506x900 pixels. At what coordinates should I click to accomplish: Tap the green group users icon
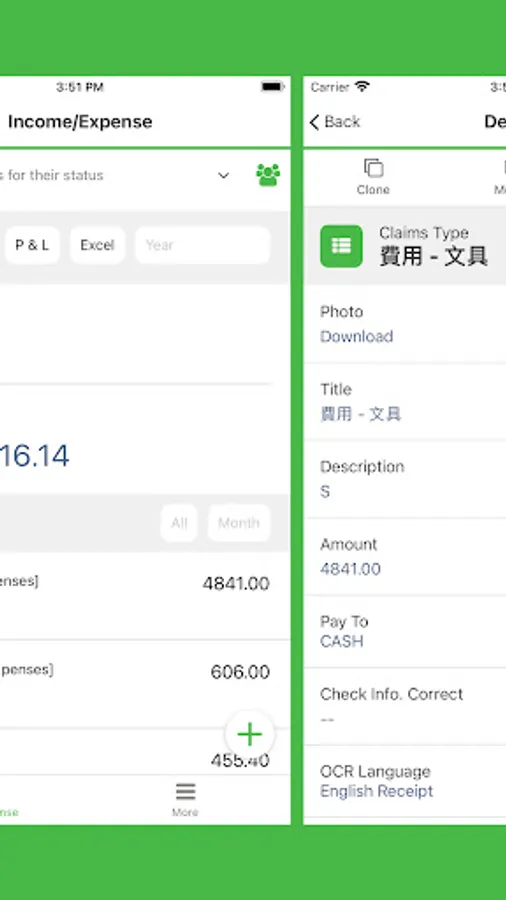(268, 175)
